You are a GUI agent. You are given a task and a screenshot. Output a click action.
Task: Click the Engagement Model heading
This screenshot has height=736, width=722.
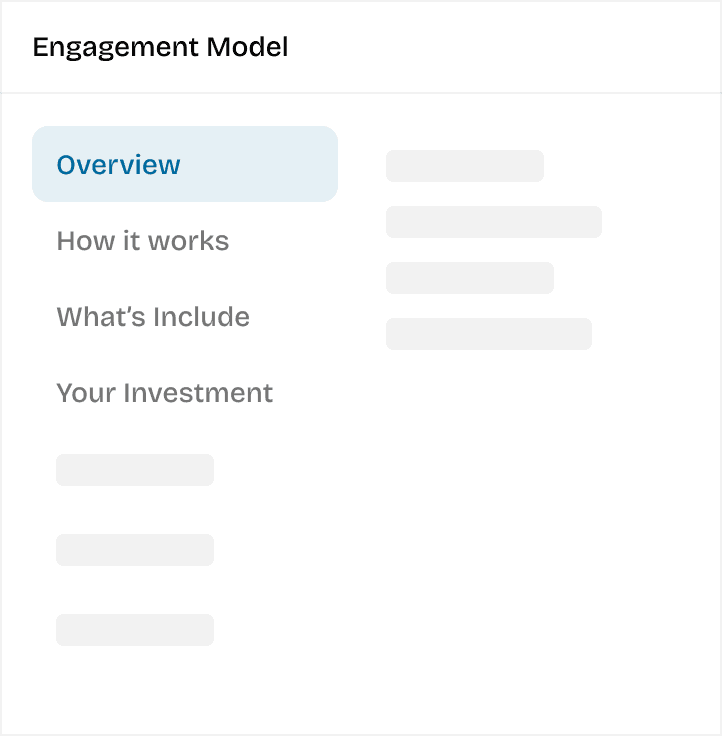coord(160,47)
